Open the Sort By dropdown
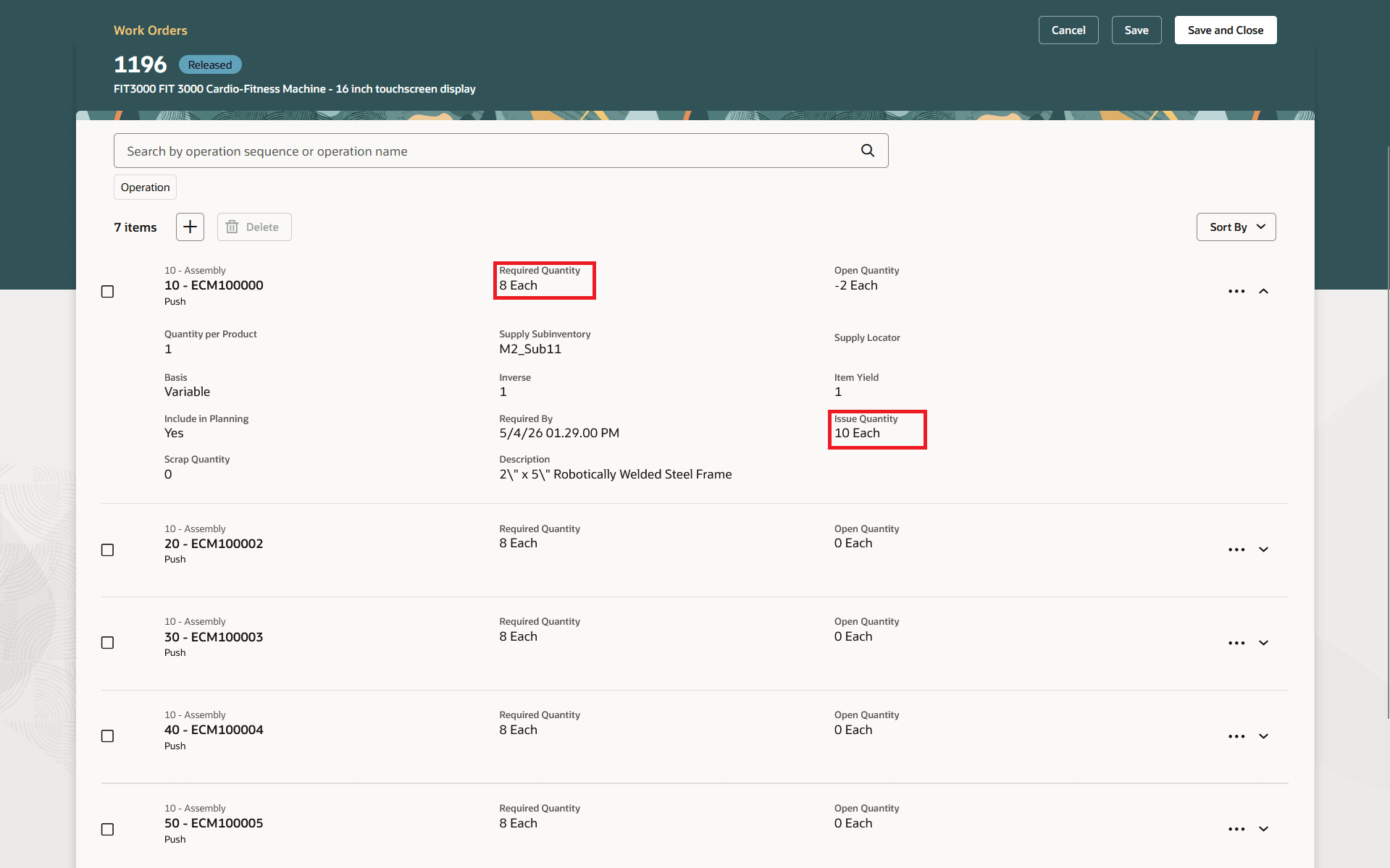1390x868 pixels. [x=1236, y=227]
